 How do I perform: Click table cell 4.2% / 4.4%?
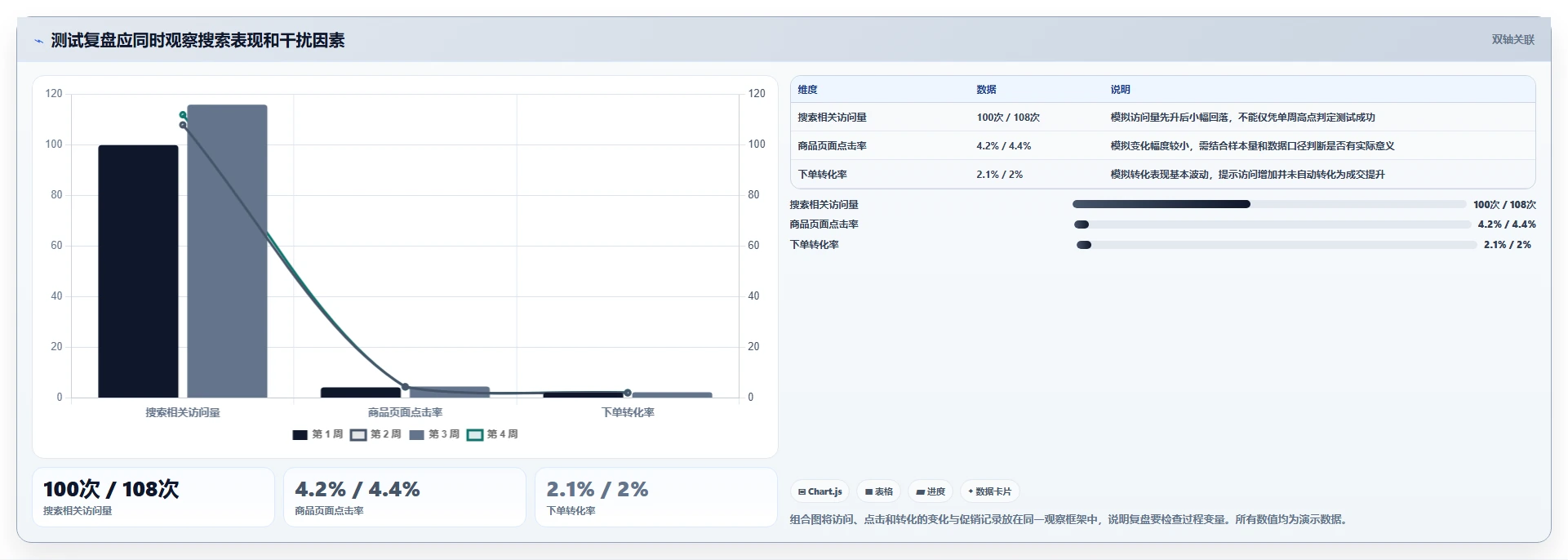(x=1004, y=146)
